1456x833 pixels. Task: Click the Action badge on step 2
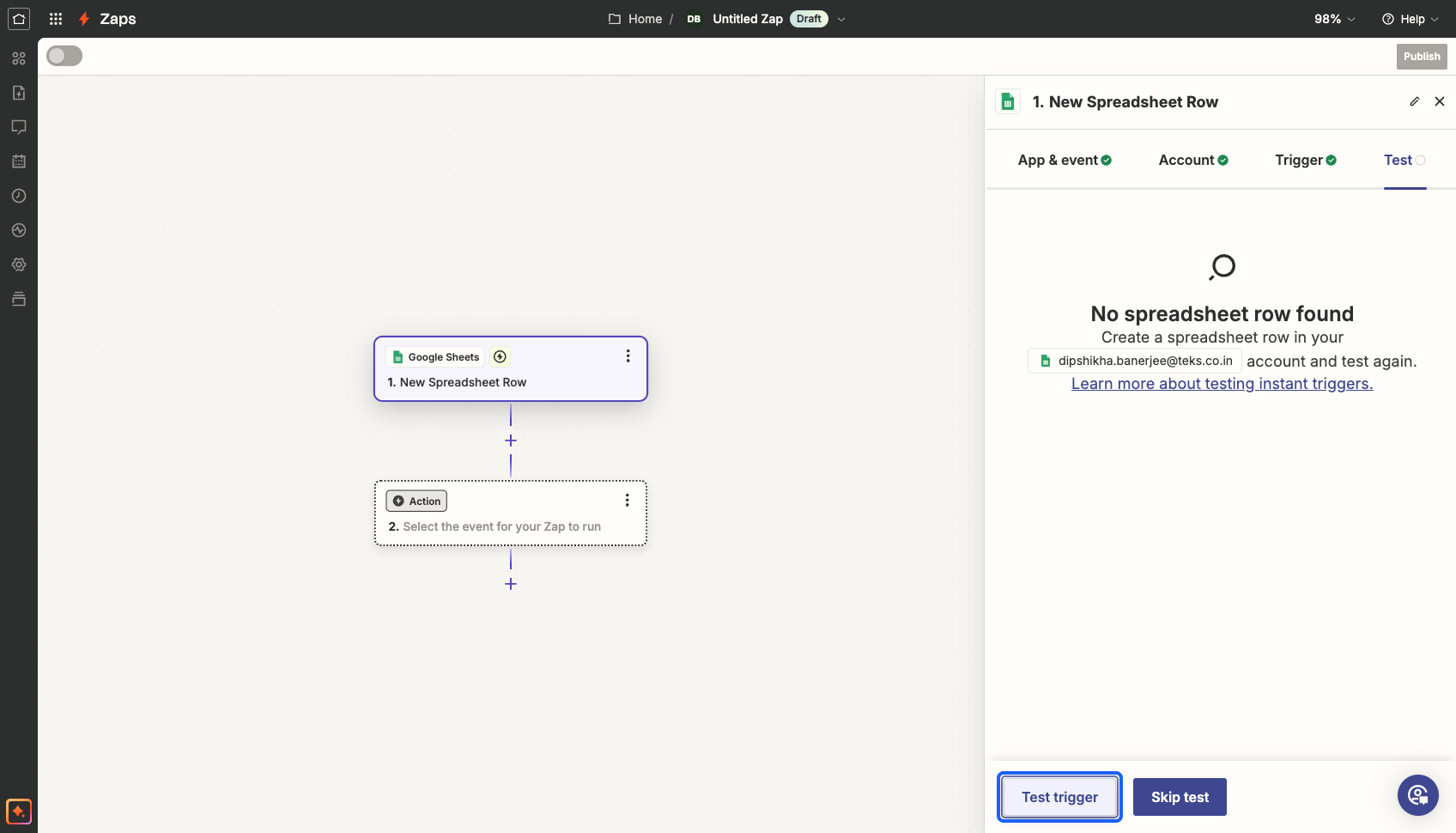click(x=416, y=501)
